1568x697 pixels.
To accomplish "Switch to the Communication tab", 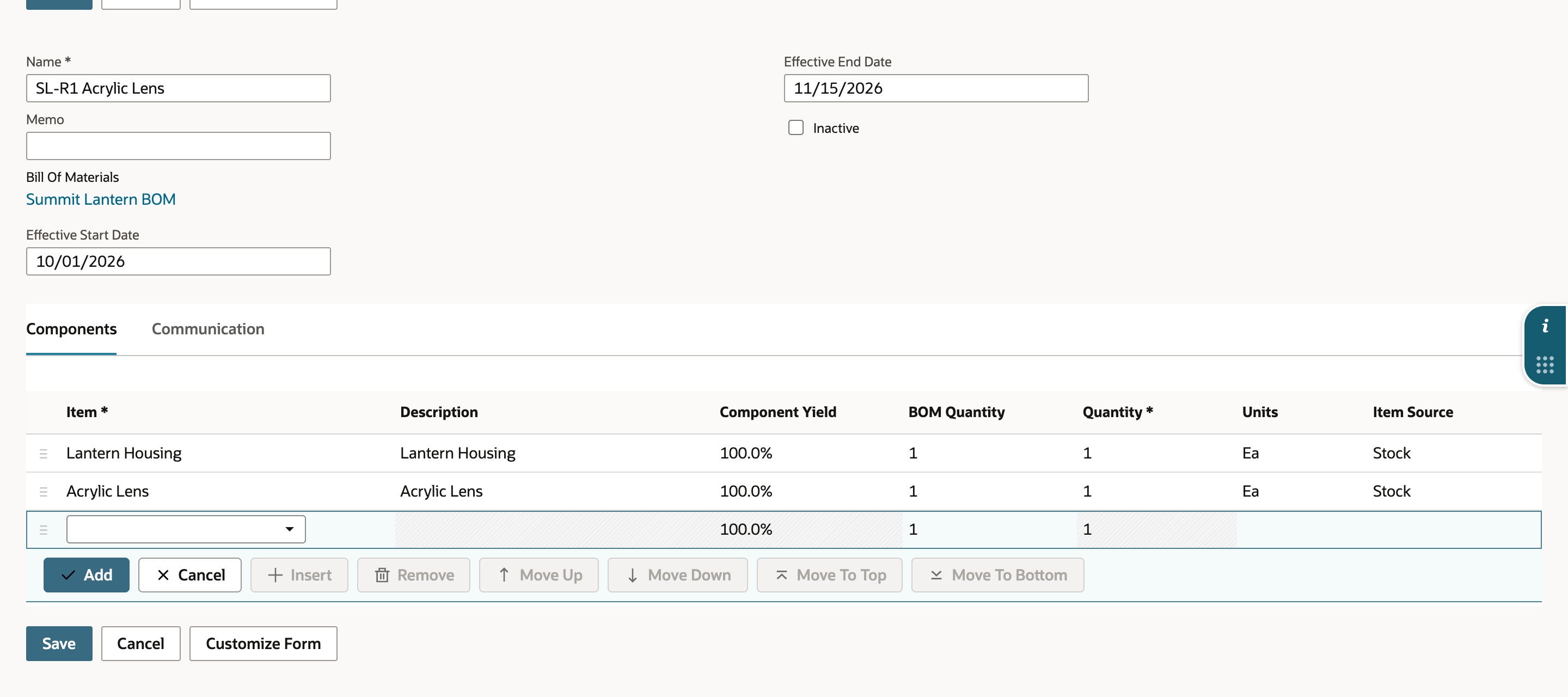I will (207, 329).
